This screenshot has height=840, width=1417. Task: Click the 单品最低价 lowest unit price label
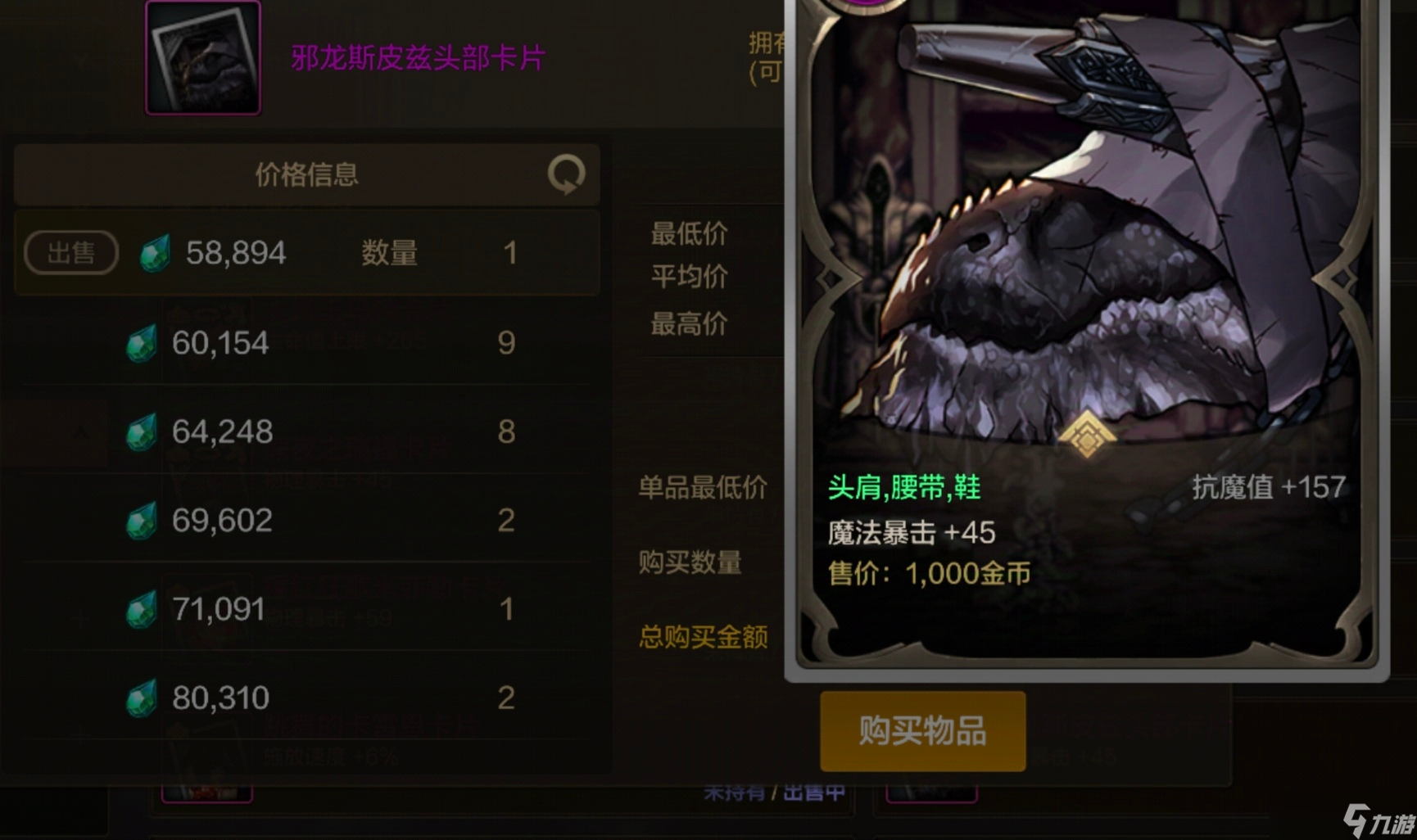click(x=703, y=487)
